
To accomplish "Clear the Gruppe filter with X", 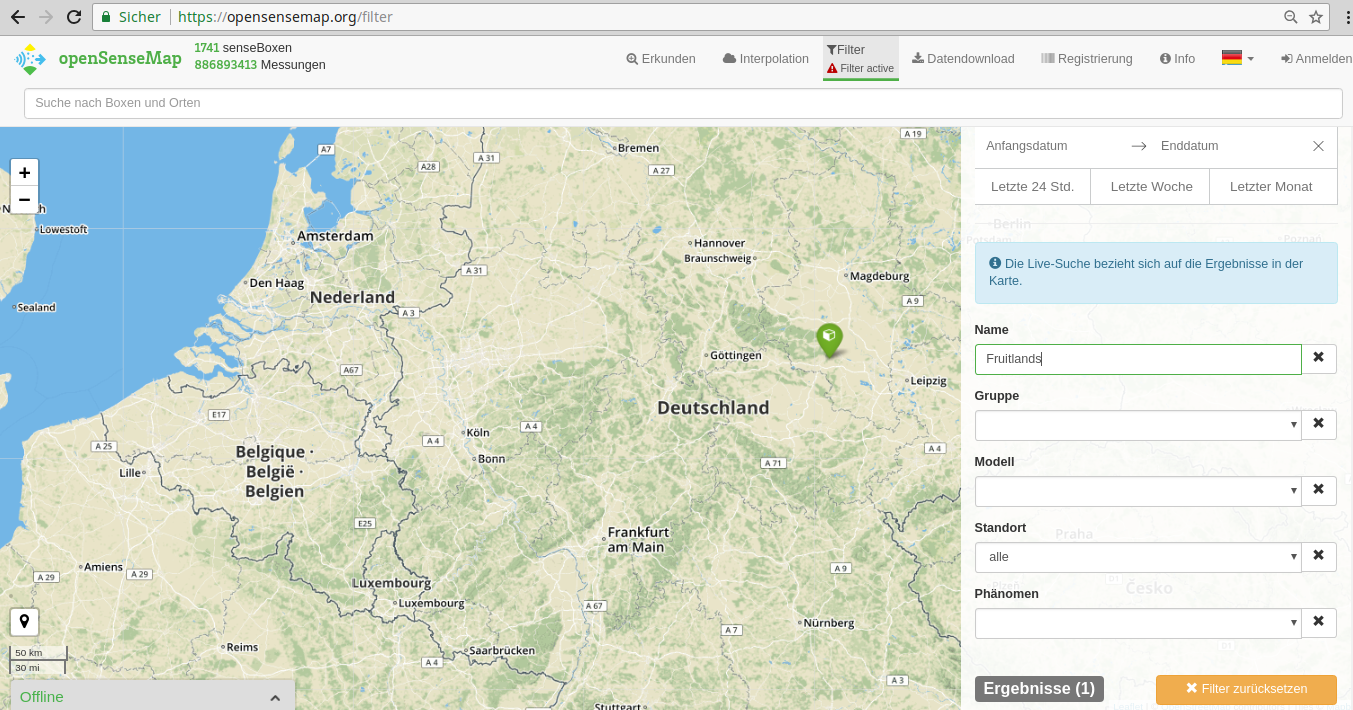I will click(1319, 424).
